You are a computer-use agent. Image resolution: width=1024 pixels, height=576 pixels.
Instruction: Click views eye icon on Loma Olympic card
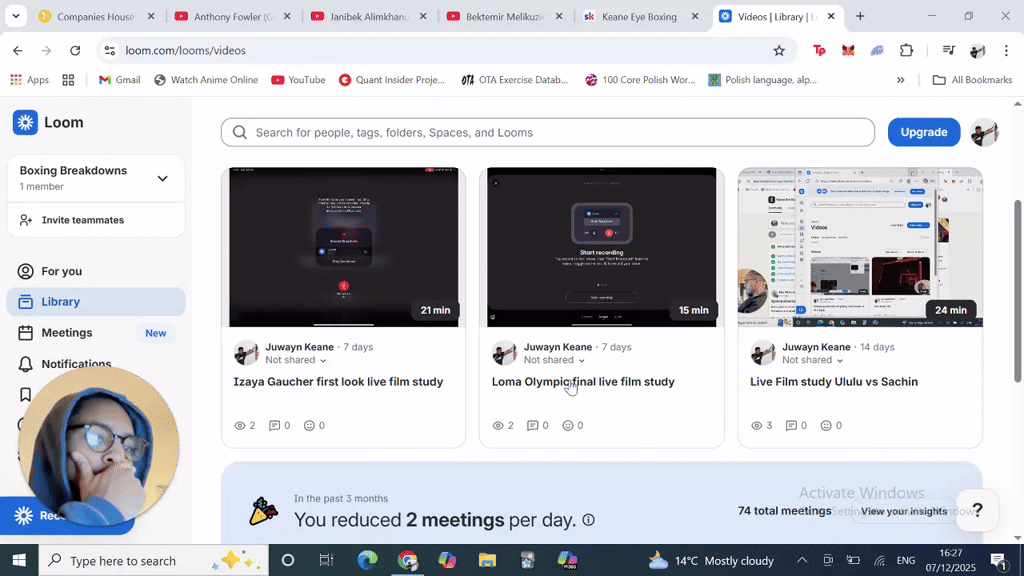(498, 425)
